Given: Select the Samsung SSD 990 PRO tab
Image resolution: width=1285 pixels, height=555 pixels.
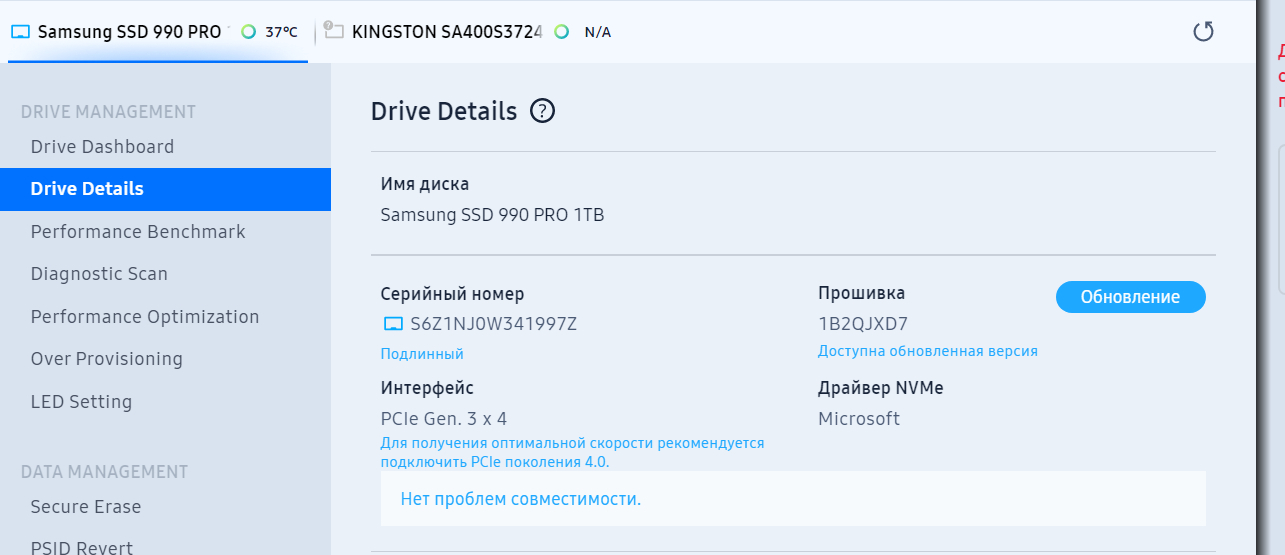Looking at the screenshot, I should pos(129,32).
